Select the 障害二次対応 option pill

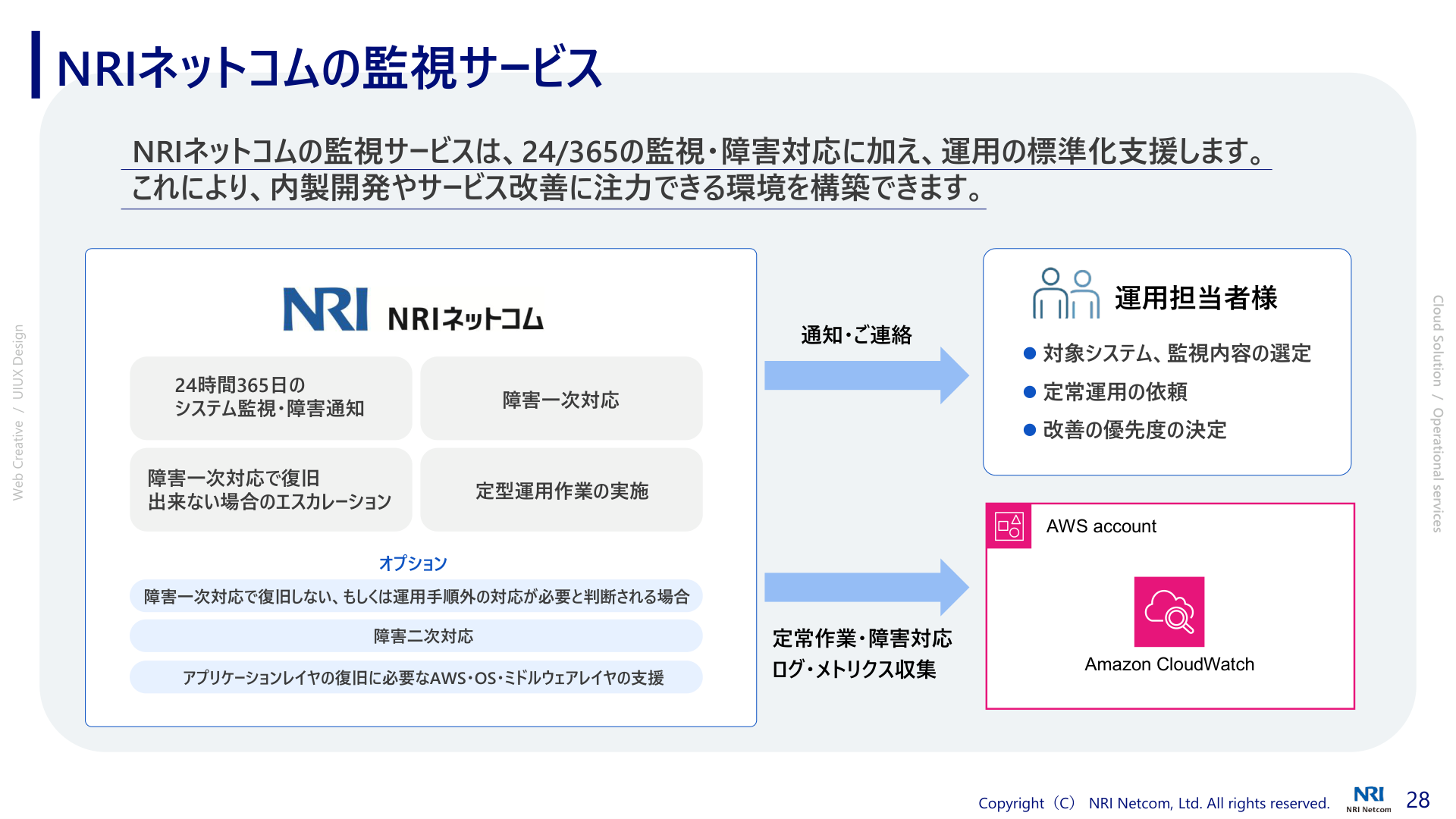(x=416, y=636)
